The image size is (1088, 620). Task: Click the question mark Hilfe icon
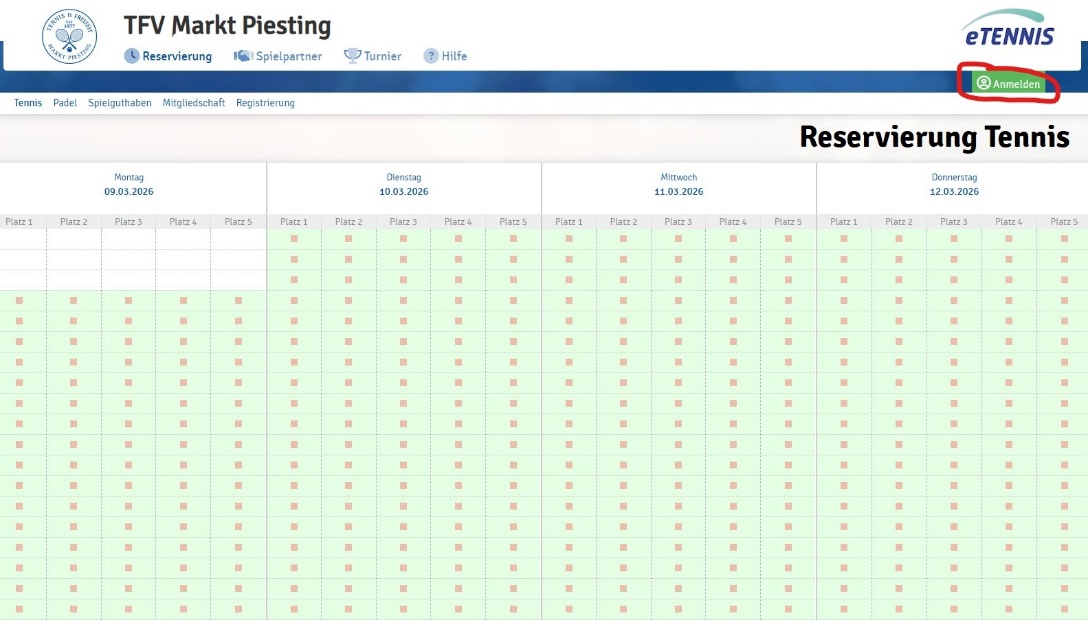431,56
